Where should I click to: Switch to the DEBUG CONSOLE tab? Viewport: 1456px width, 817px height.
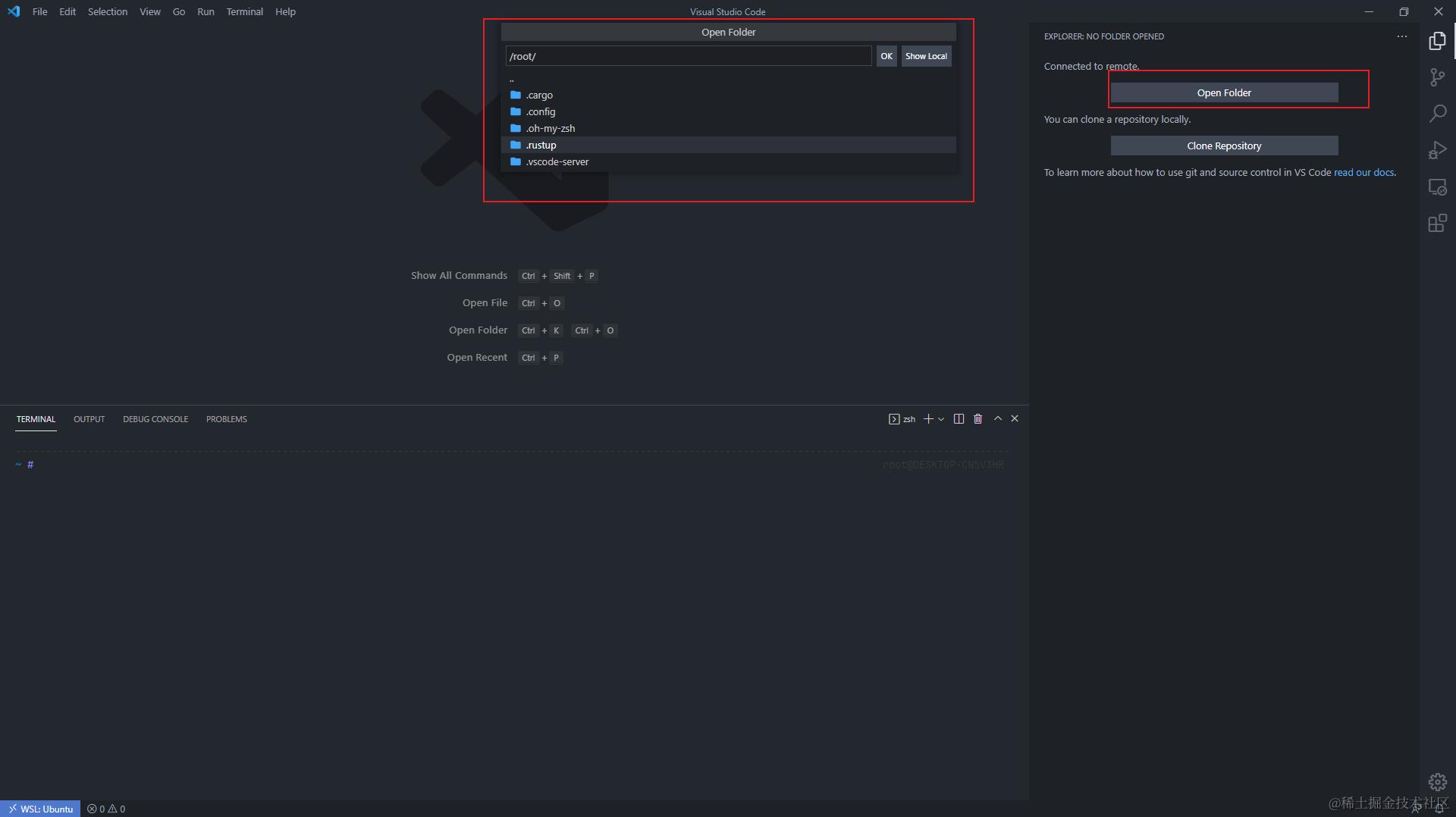pyautogui.click(x=155, y=419)
